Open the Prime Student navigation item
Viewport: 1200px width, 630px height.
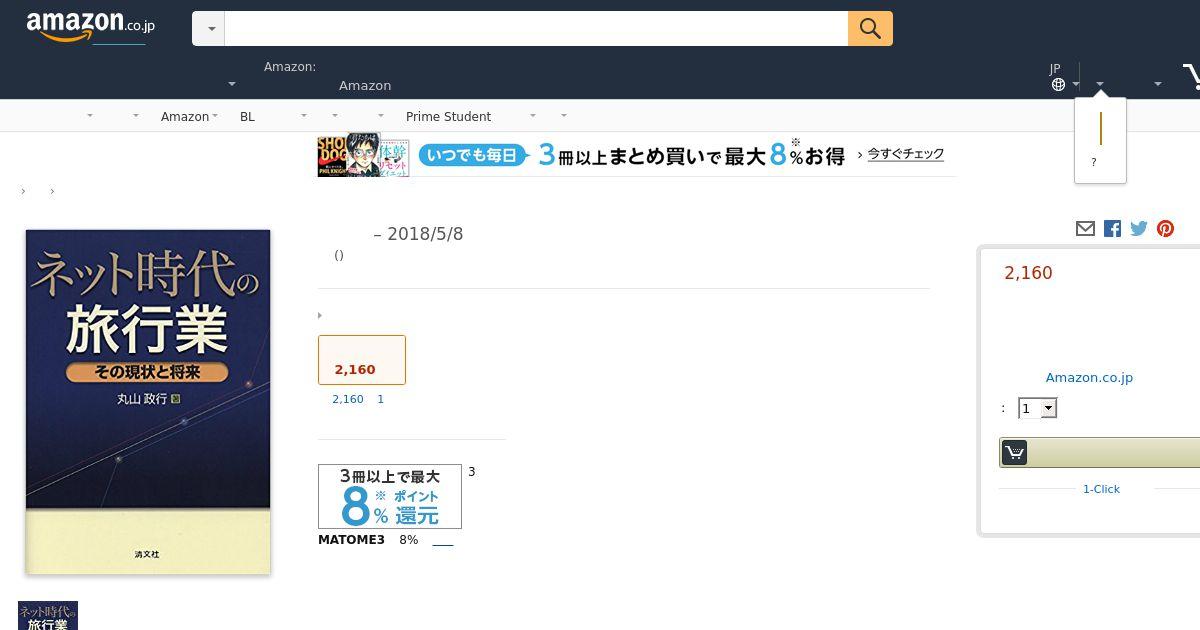tap(448, 116)
